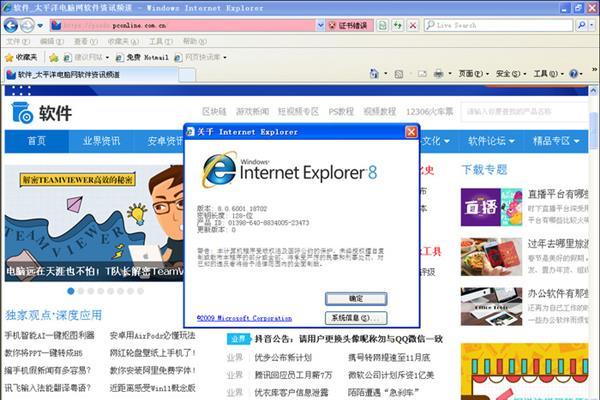Open the search provider dropdown arrow
This screenshot has width=600, height=400.
592,26
